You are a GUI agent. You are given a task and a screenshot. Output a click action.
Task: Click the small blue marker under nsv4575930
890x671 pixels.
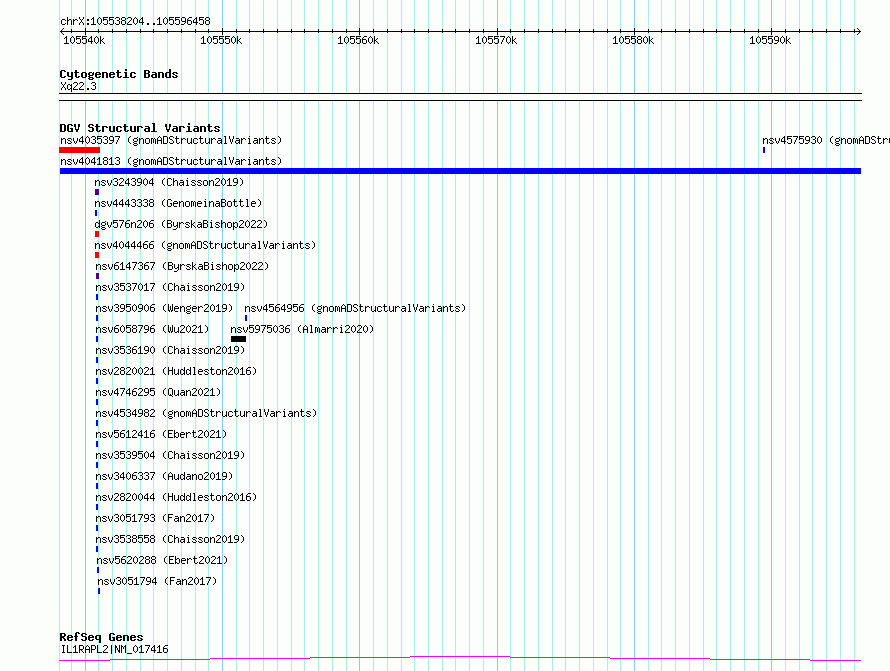[x=764, y=150]
